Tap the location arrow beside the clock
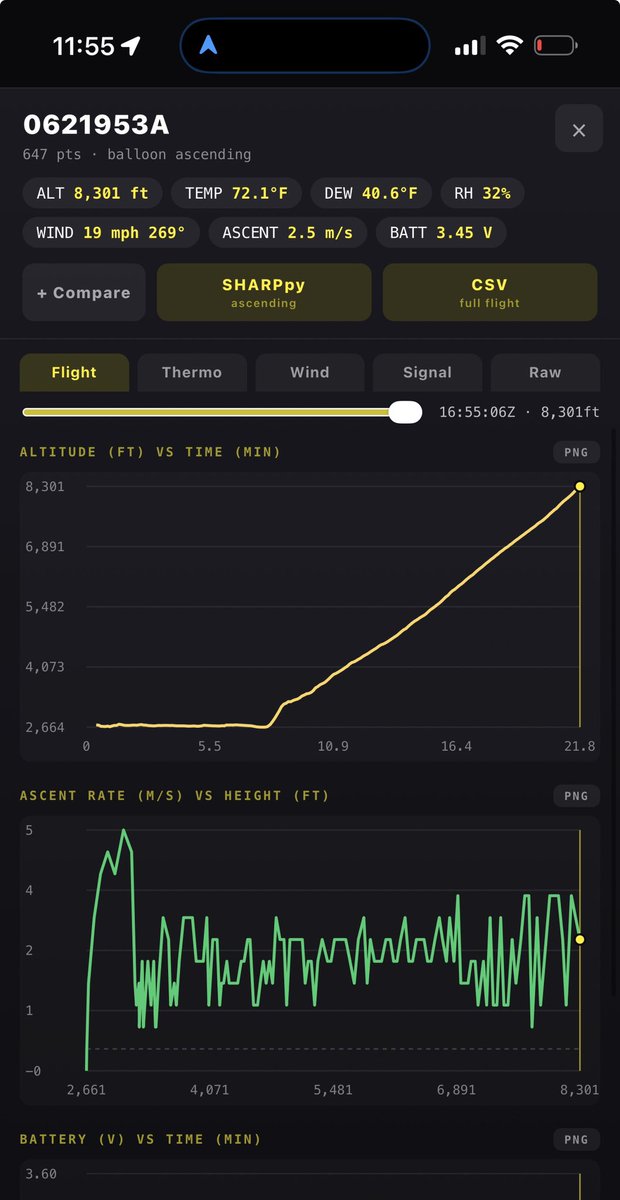620x1200 pixels. (x=131, y=46)
